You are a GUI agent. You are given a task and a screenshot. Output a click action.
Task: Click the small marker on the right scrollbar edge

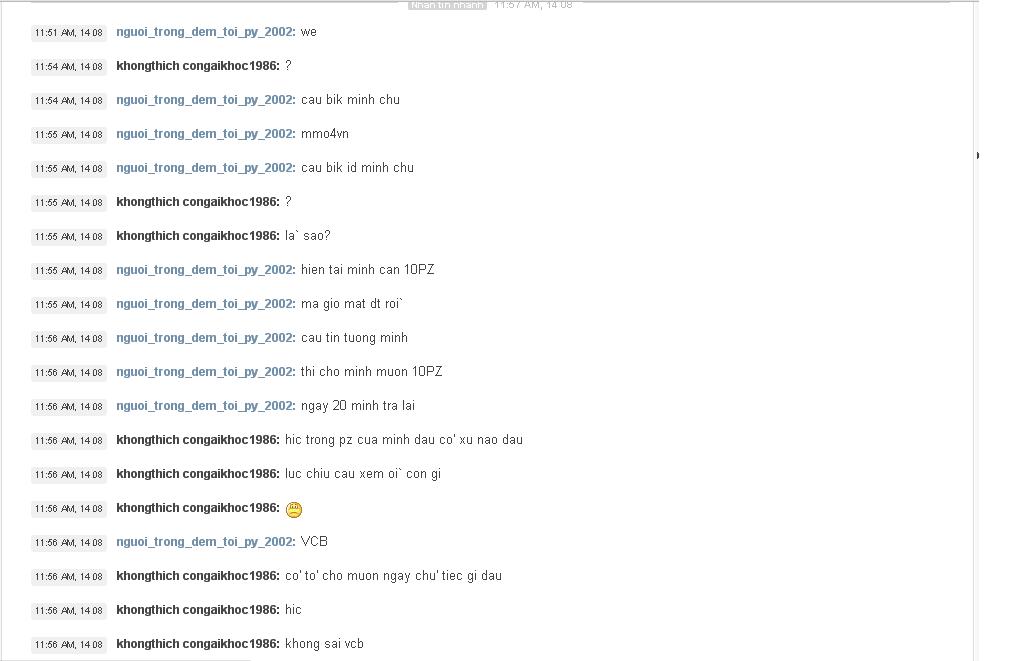978,156
